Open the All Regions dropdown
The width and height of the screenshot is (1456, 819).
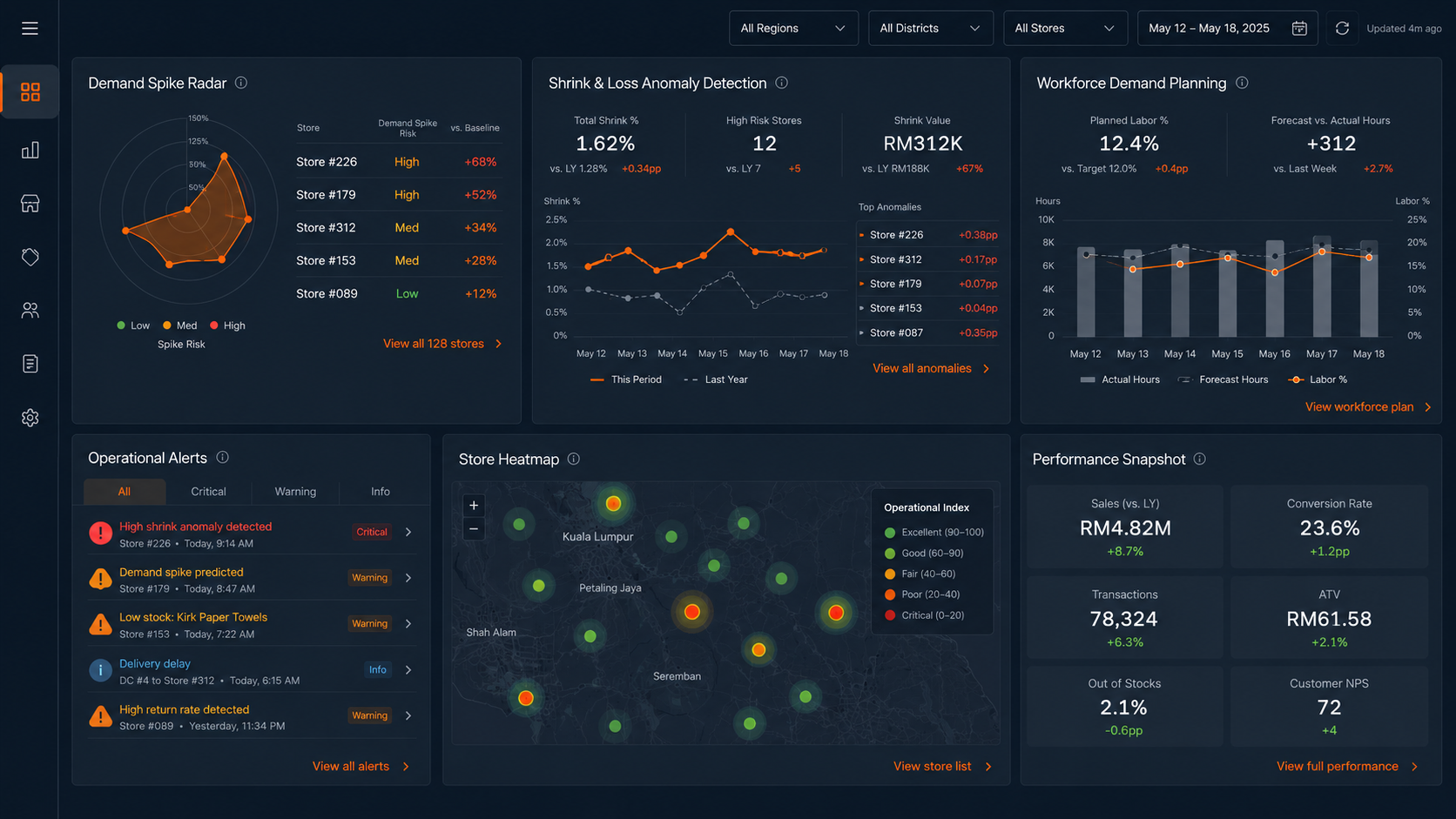pos(793,29)
